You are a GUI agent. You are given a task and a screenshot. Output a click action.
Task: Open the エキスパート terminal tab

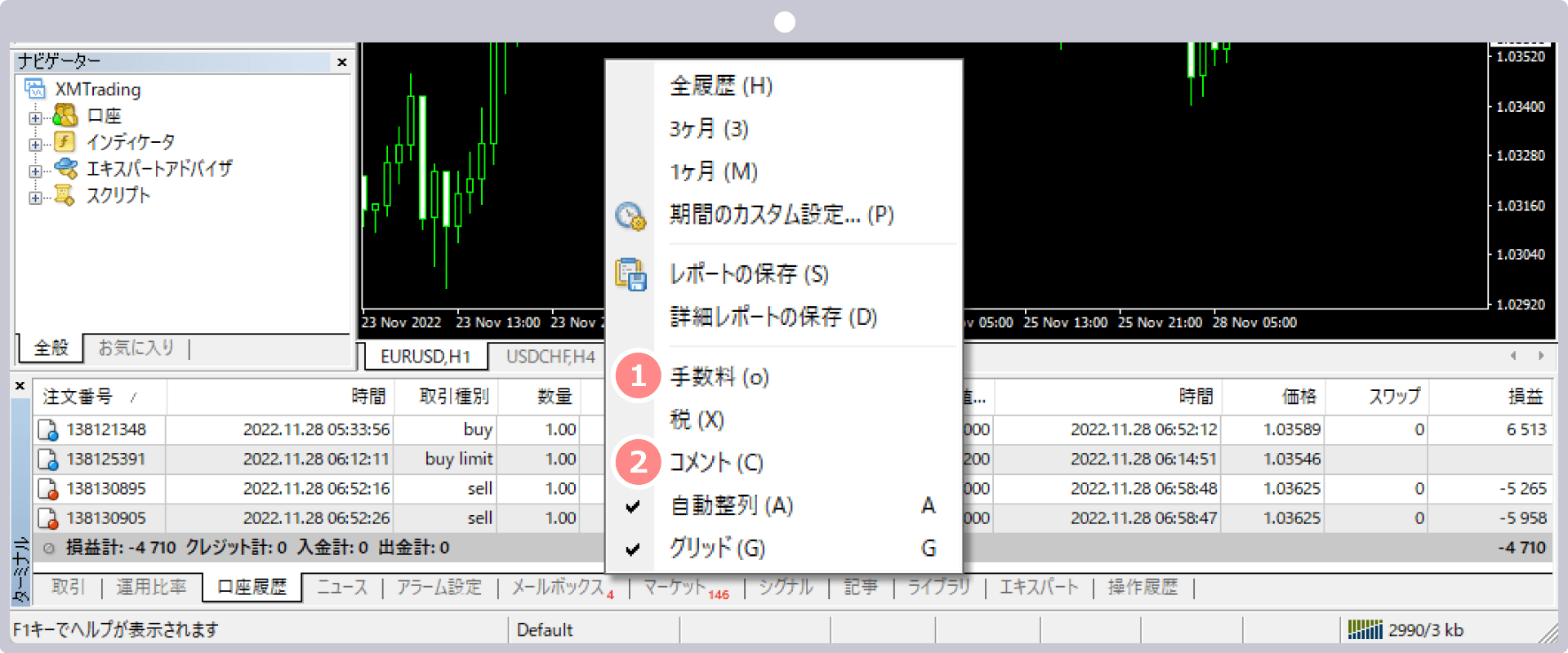coord(1039,587)
